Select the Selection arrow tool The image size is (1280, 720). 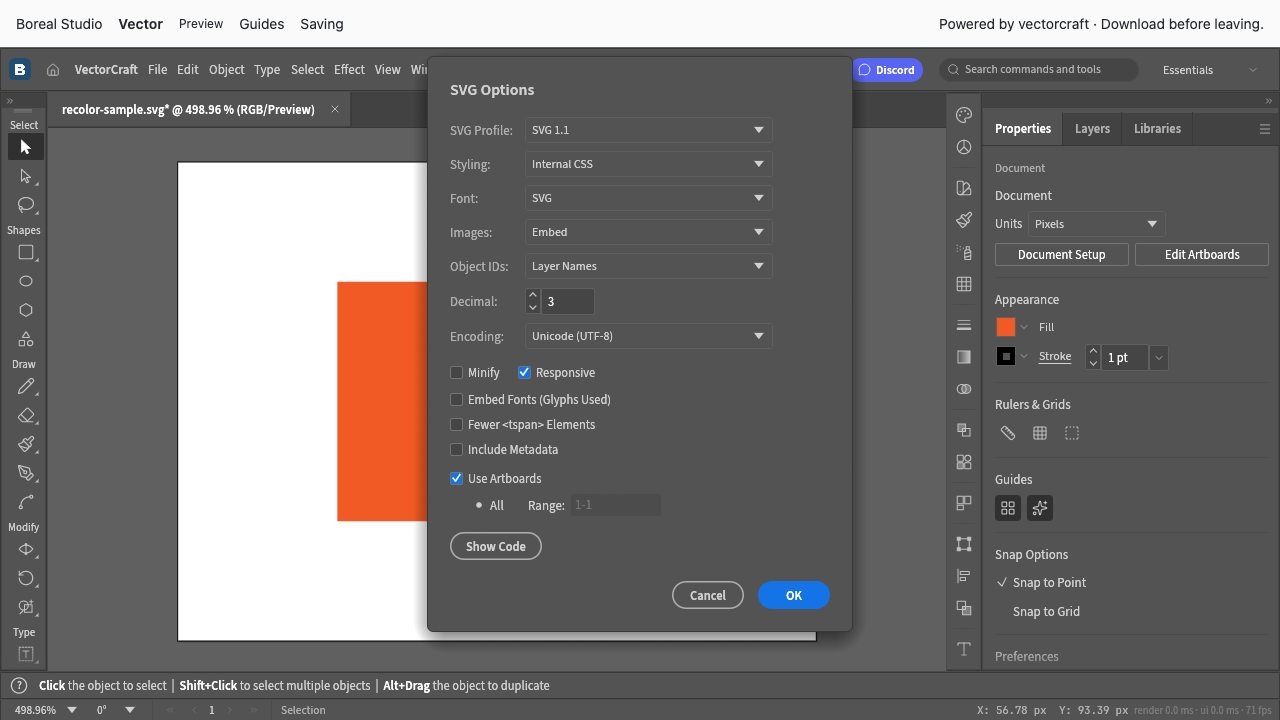26,147
